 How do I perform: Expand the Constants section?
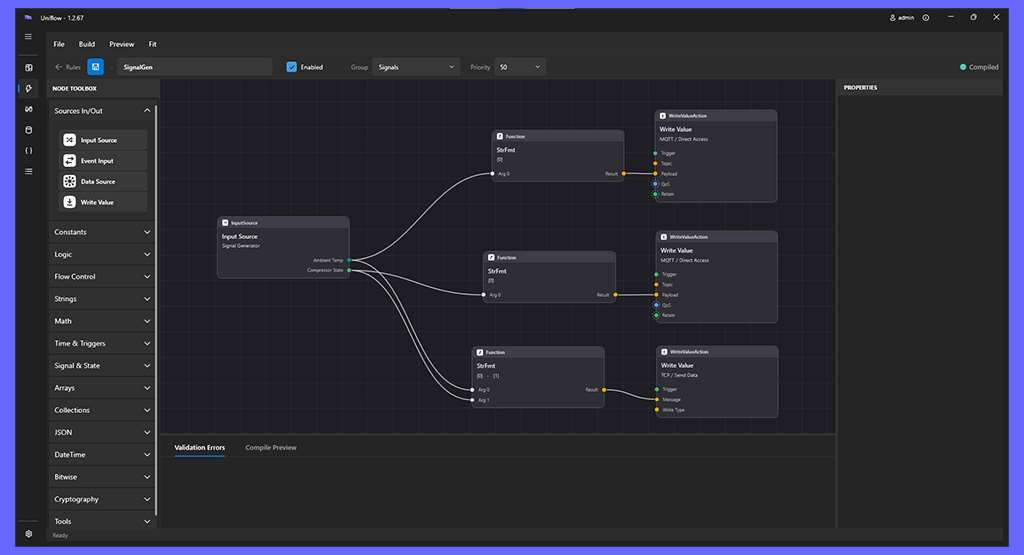pyautogui.click(x=101, y=232)
